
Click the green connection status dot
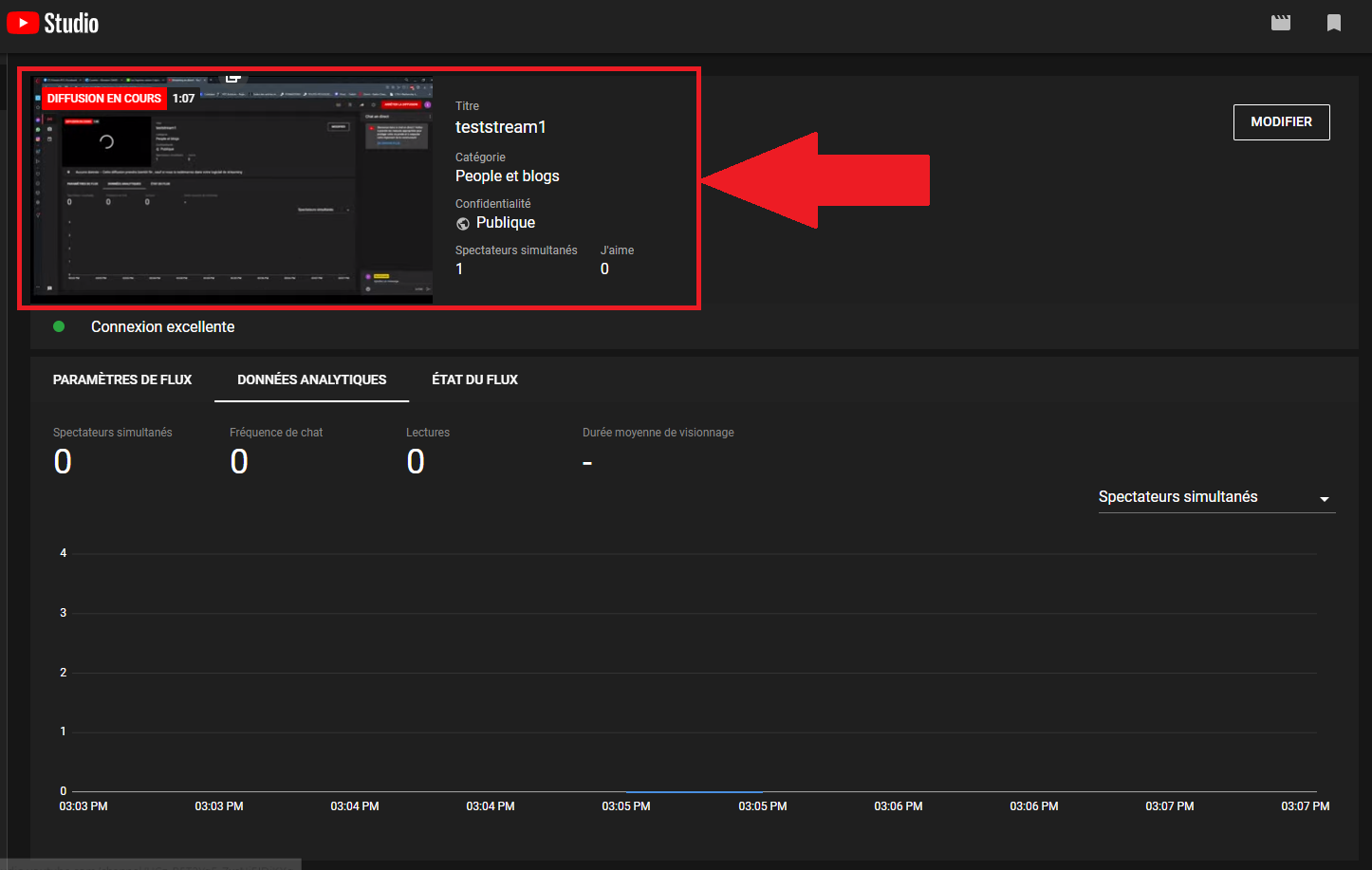tap(59, 326)
